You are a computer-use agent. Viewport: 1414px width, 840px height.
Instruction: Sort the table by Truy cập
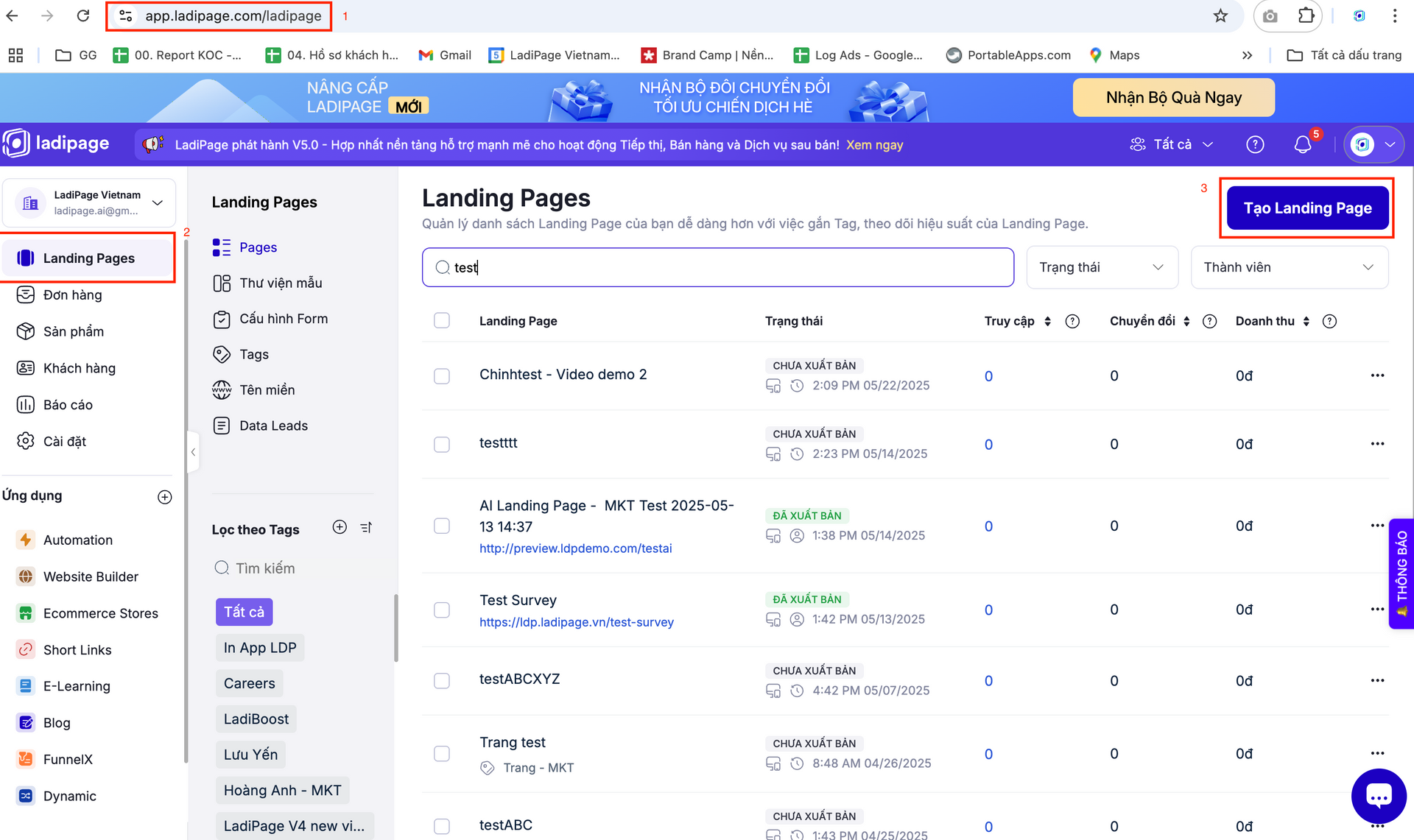click(1047, 321)
